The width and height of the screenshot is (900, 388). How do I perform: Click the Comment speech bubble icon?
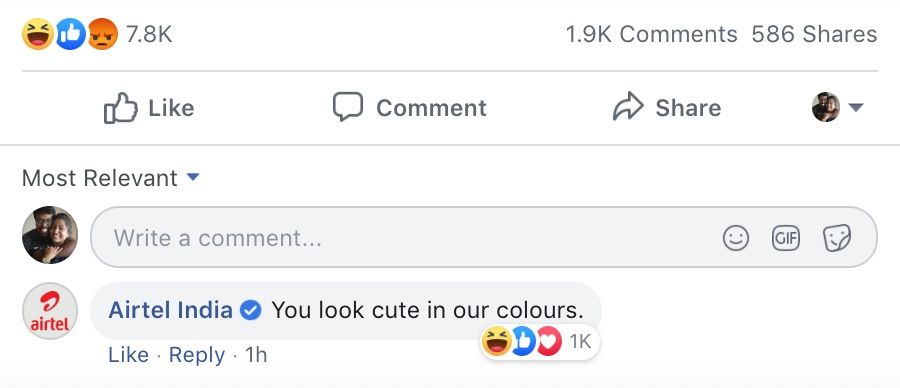[x=348, y=107]
